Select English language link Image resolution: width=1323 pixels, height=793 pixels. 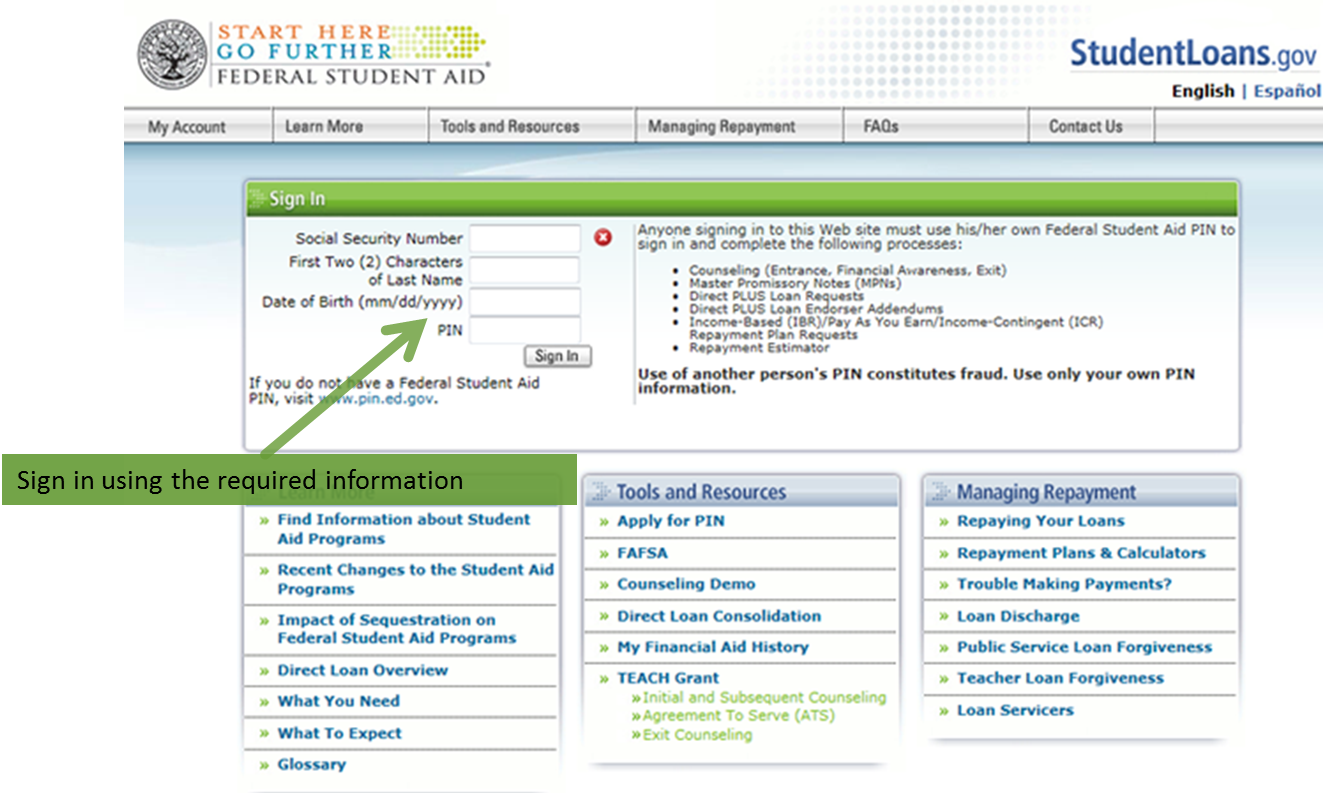coord(1203,91)
